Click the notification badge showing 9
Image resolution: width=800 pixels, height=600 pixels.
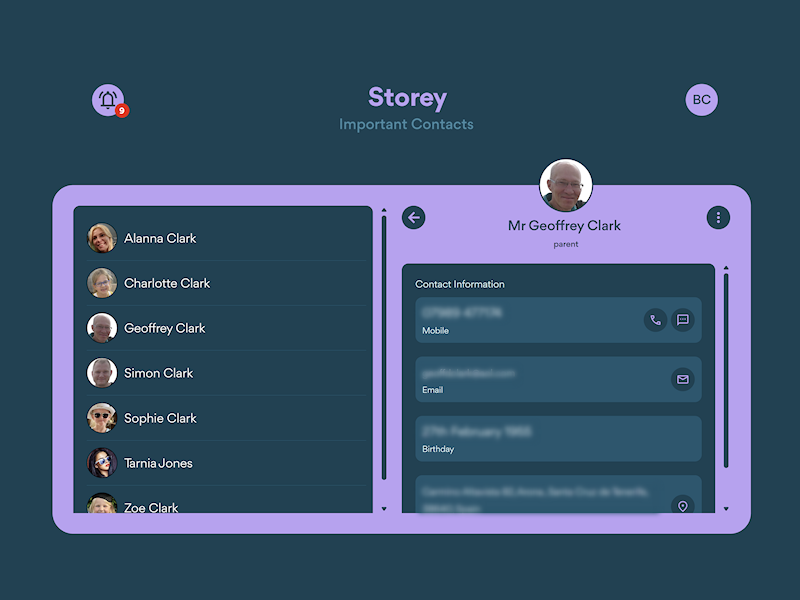[121, 111]
